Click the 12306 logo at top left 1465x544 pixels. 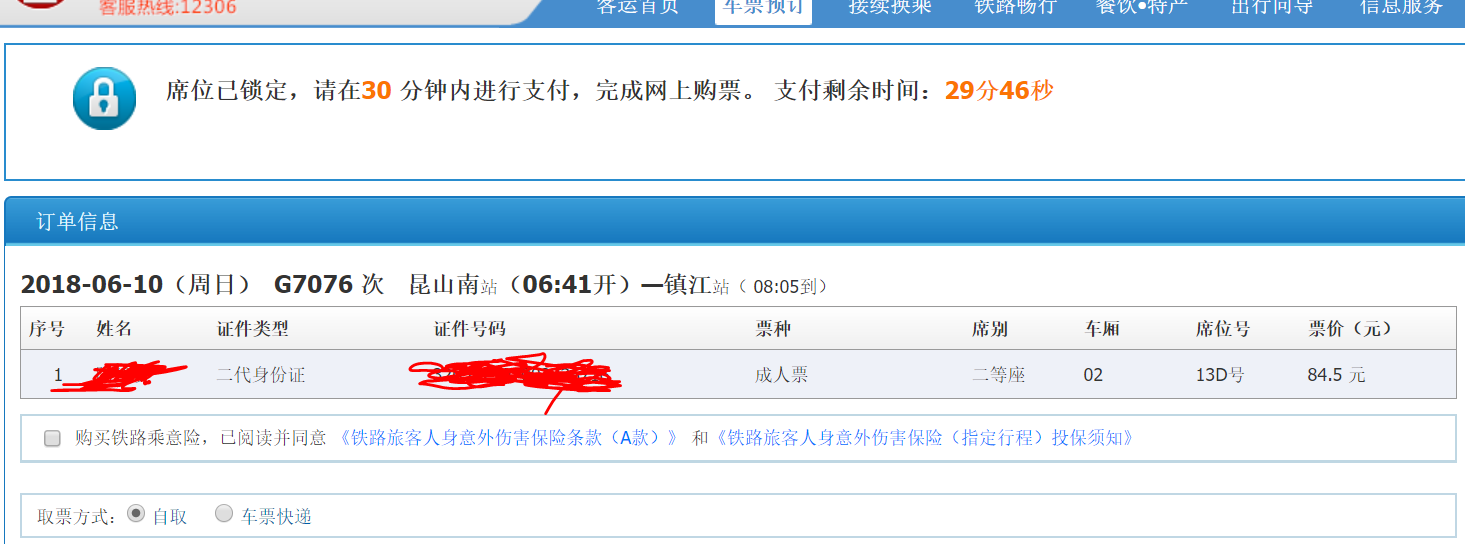click(x=37, y=4)
